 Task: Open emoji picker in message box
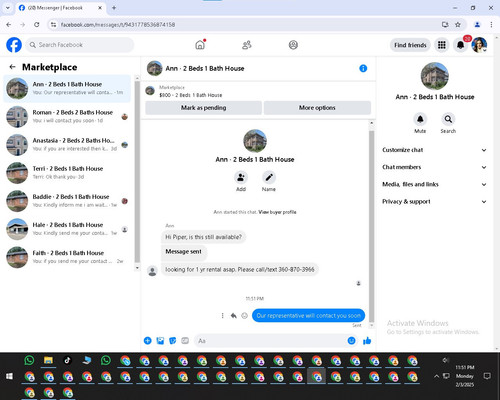[x=351, y=341]
